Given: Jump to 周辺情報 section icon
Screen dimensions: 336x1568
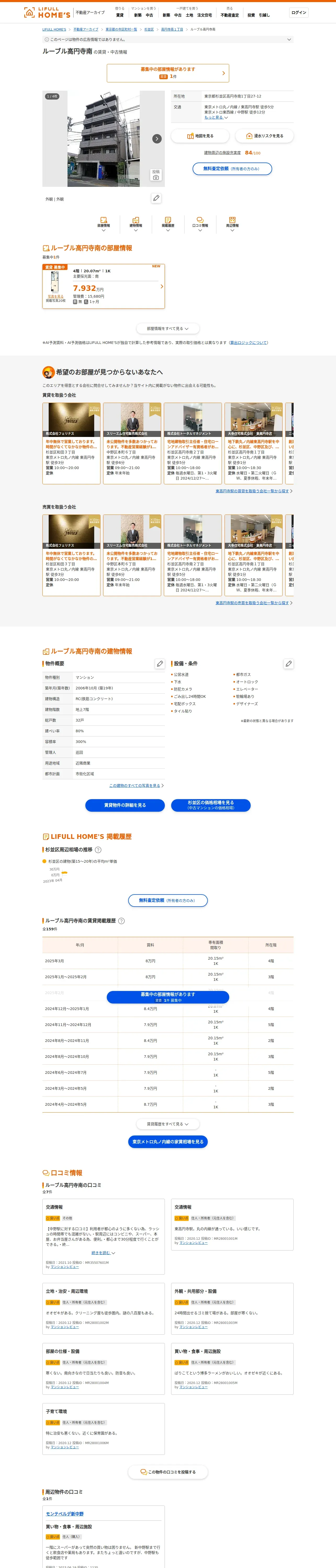Looking at the screenshot, I should coord(232,223).
